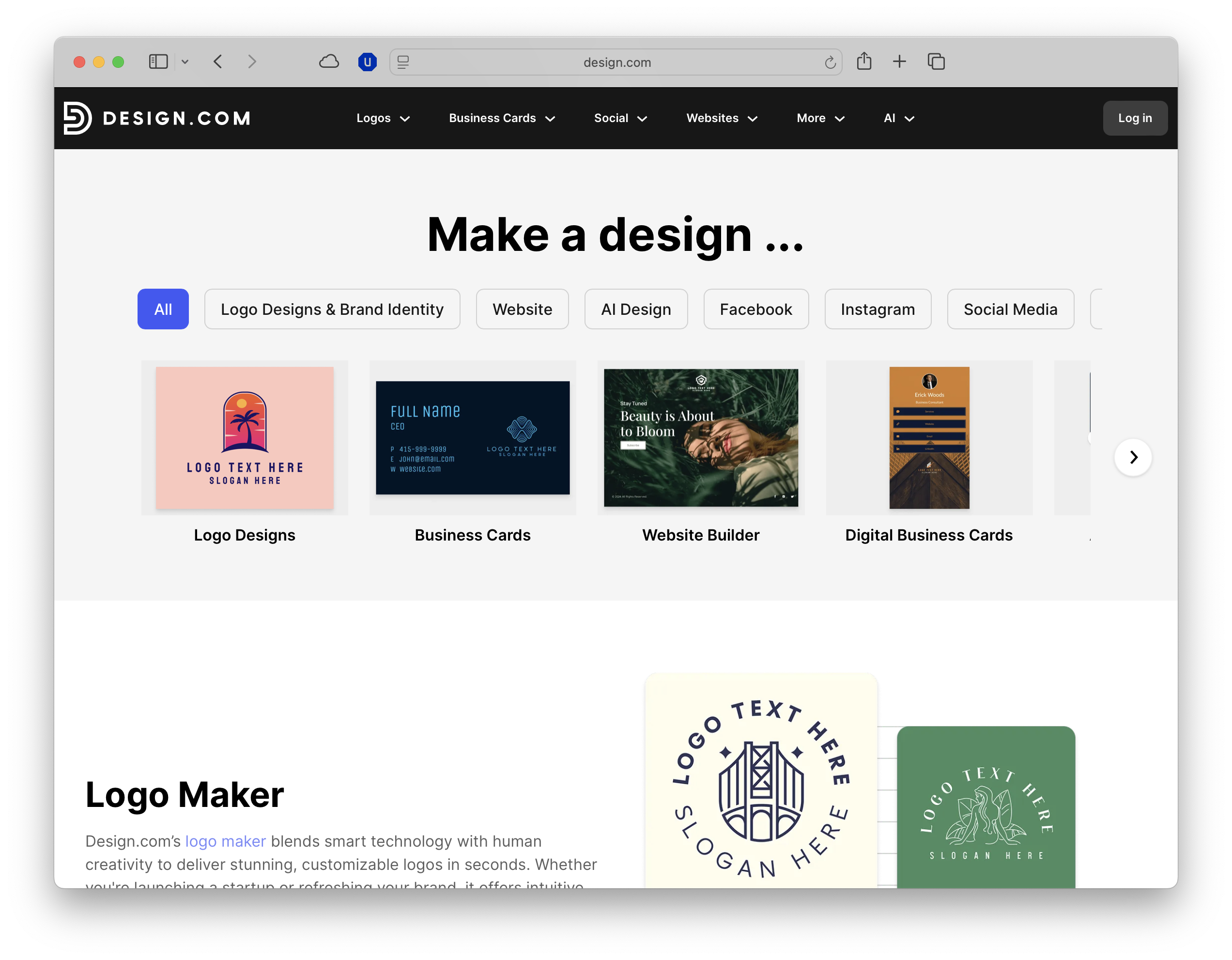Click the share icon in the toolbar
This screenshot has width=1232, height=960.
click(864, 62)
